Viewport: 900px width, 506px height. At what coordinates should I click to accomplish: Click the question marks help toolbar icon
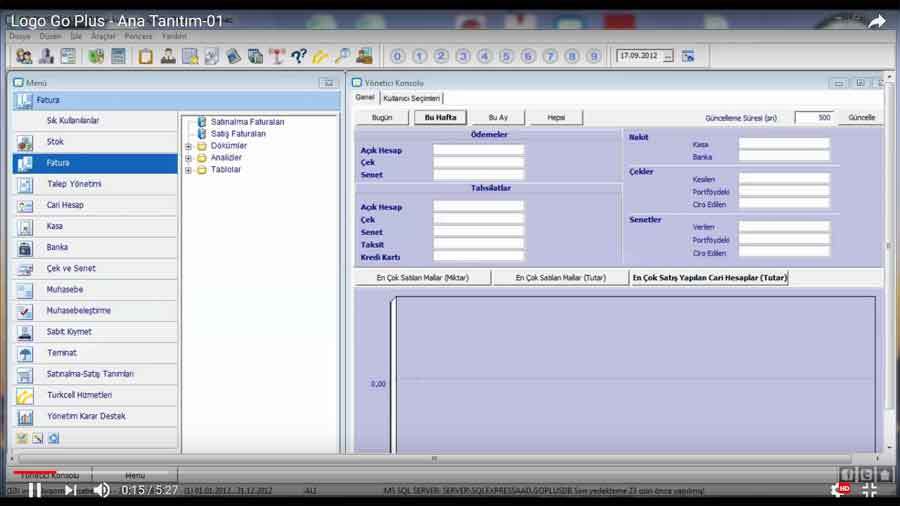[x=298, y=56]
